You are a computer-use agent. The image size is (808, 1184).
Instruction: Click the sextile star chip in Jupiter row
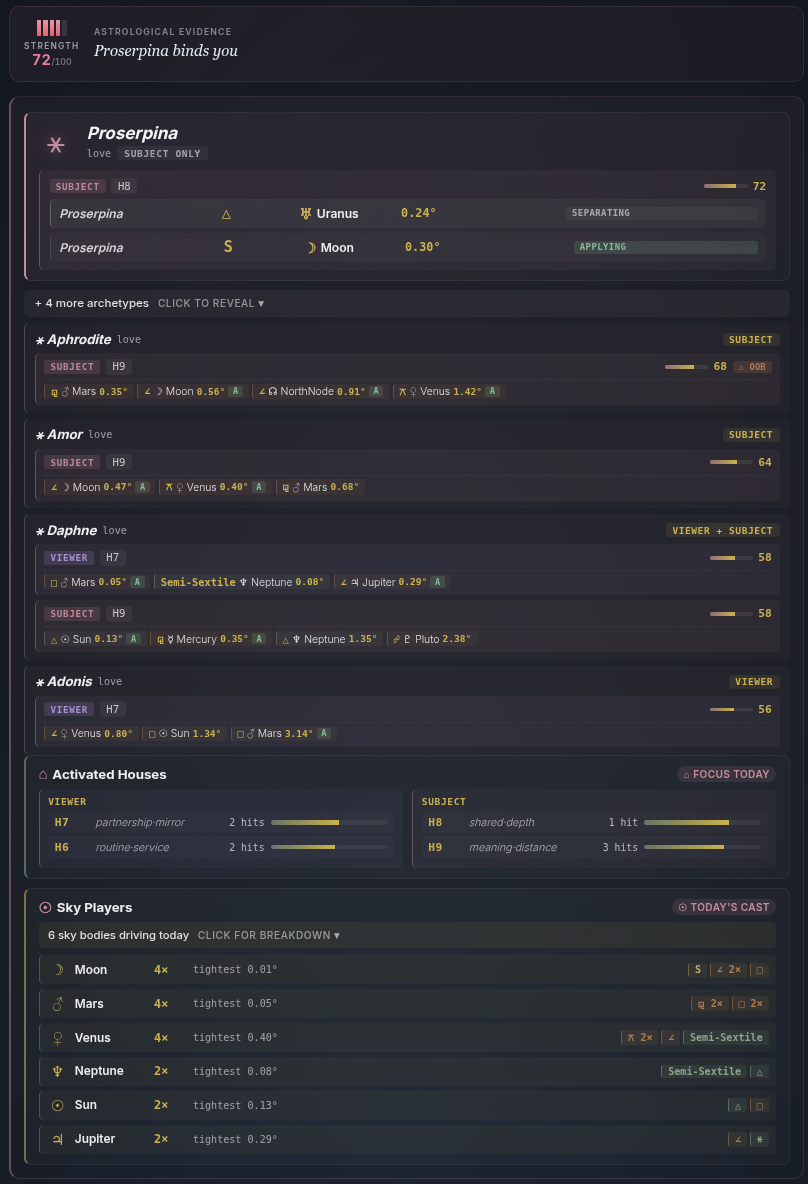(x=760, y=1139)
